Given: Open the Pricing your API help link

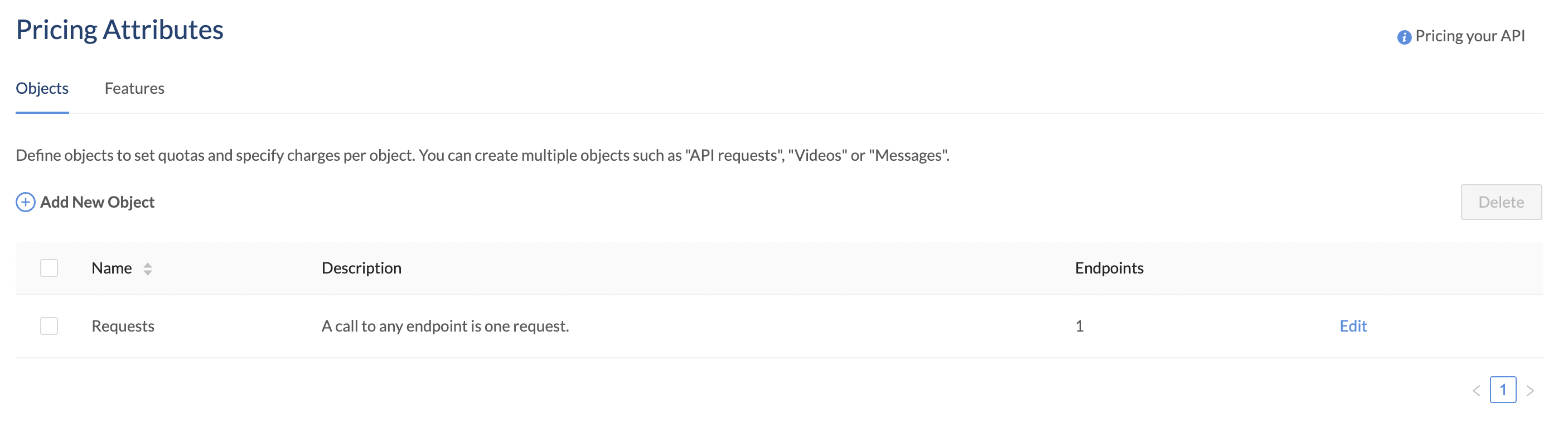Looking at the screenshot, I should (x=1469, y=36).
